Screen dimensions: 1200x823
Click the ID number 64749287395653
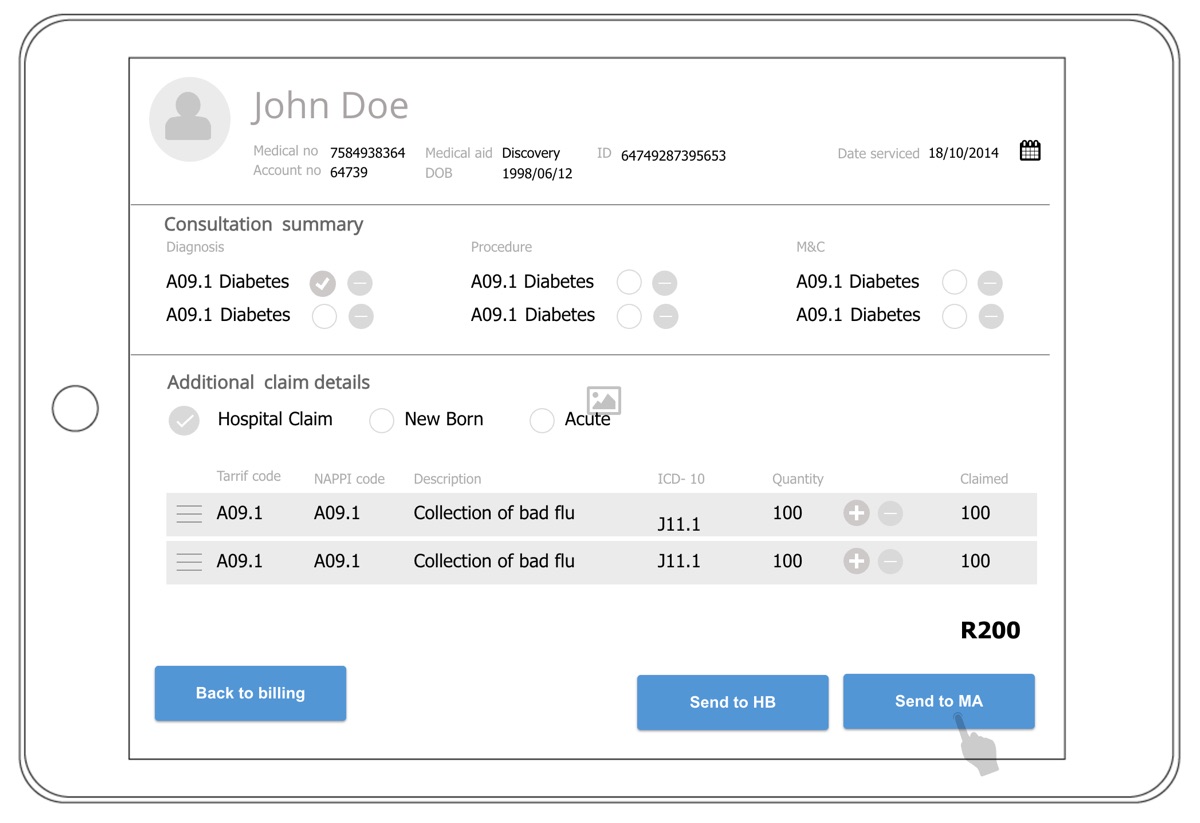tap(673, 155)
